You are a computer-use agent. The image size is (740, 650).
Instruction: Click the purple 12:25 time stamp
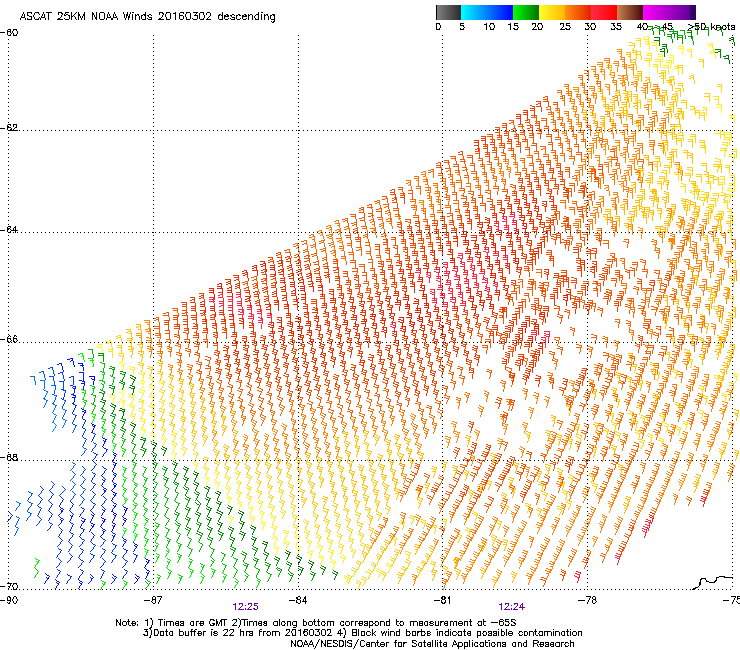click(x=245, y=607)
